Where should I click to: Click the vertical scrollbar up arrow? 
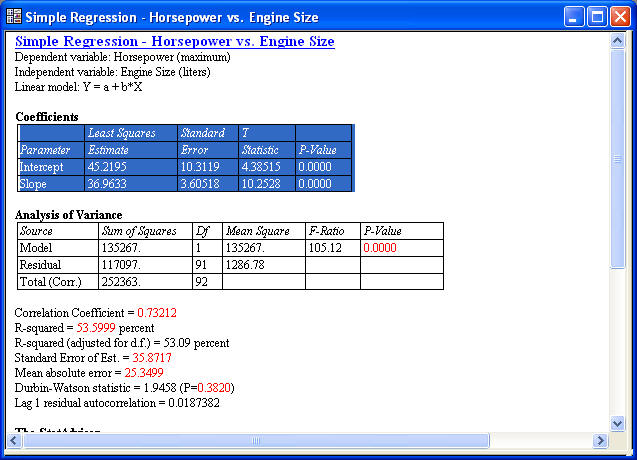[x=617, y=41]
